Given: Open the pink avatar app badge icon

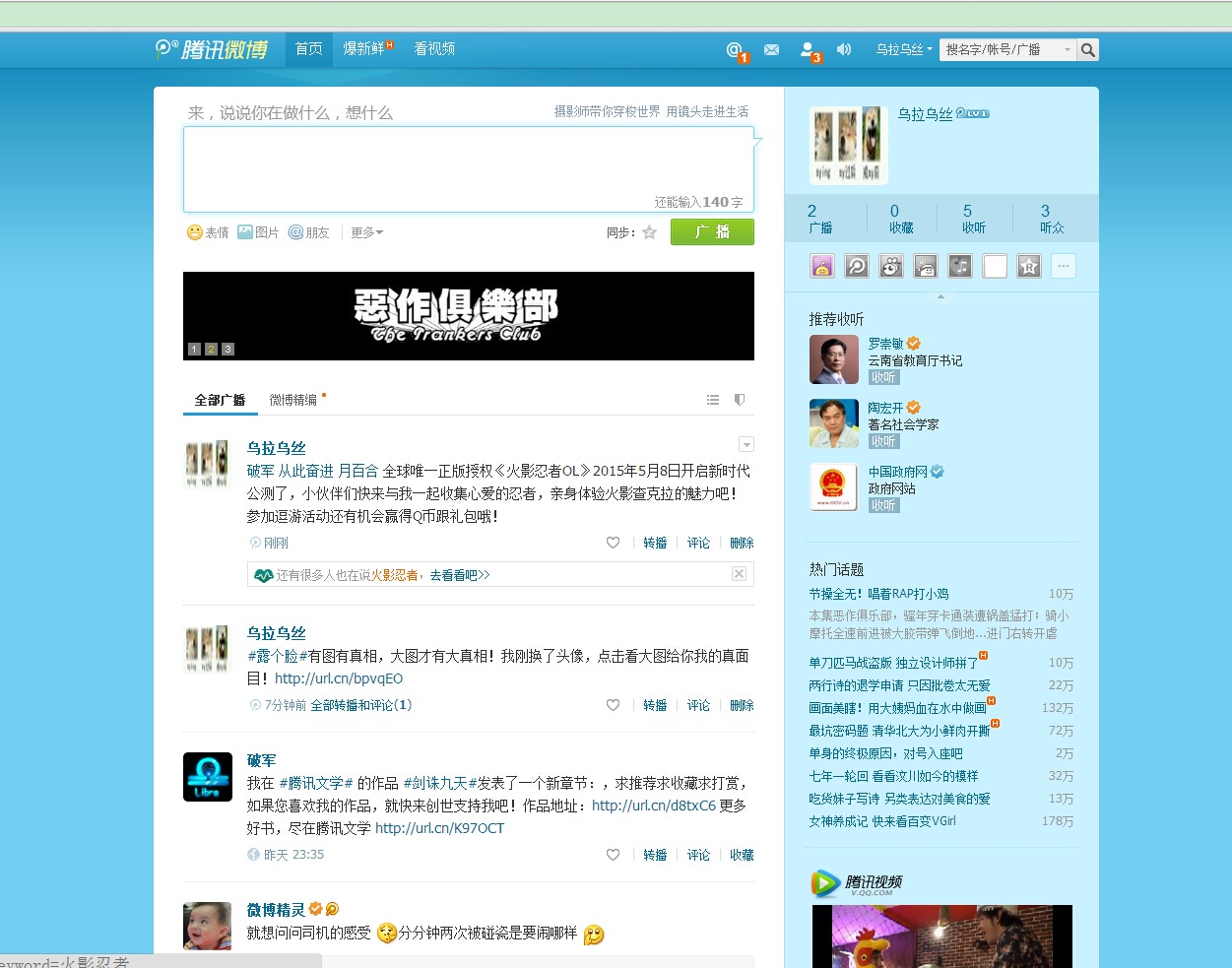Looking at the screenshot, I should (x=822, y=266).
